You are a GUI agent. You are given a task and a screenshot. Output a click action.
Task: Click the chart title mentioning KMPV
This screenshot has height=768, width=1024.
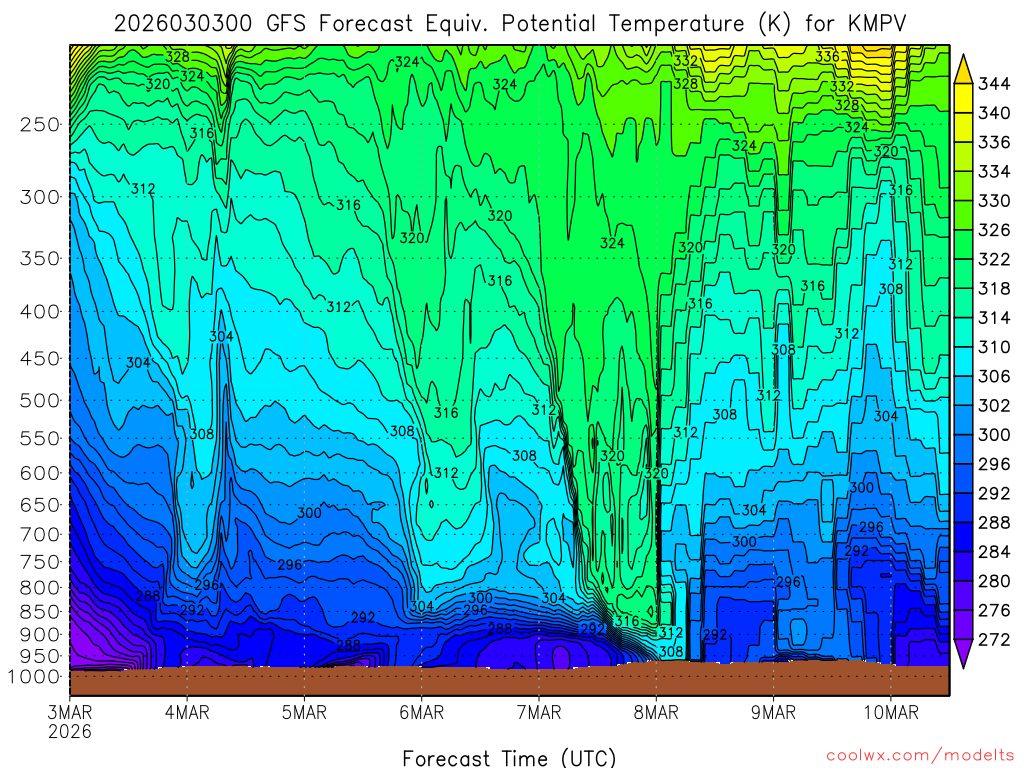pyautogui.click(x=510, y=24)
